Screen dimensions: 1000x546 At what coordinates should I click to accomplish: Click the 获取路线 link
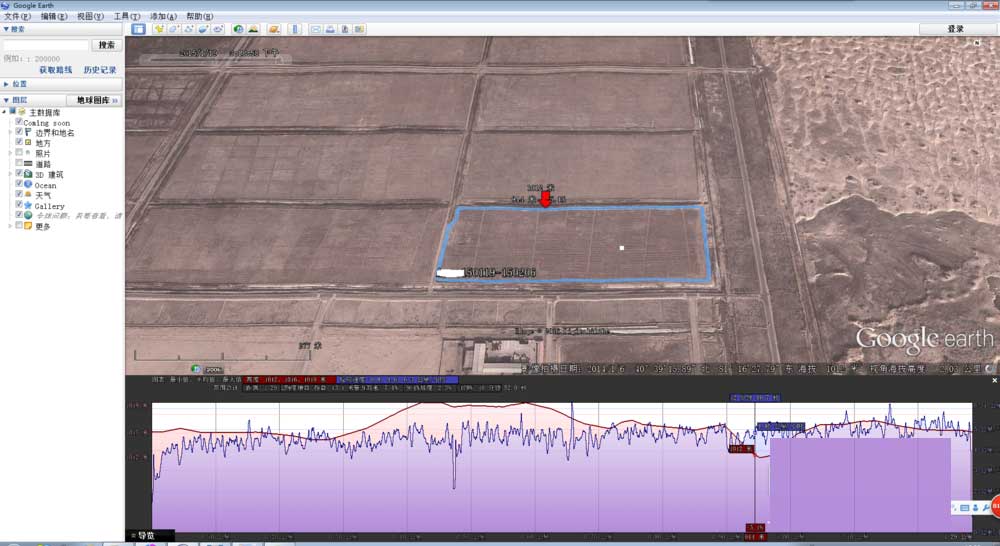pyautogui.click(x=55, y=70)
